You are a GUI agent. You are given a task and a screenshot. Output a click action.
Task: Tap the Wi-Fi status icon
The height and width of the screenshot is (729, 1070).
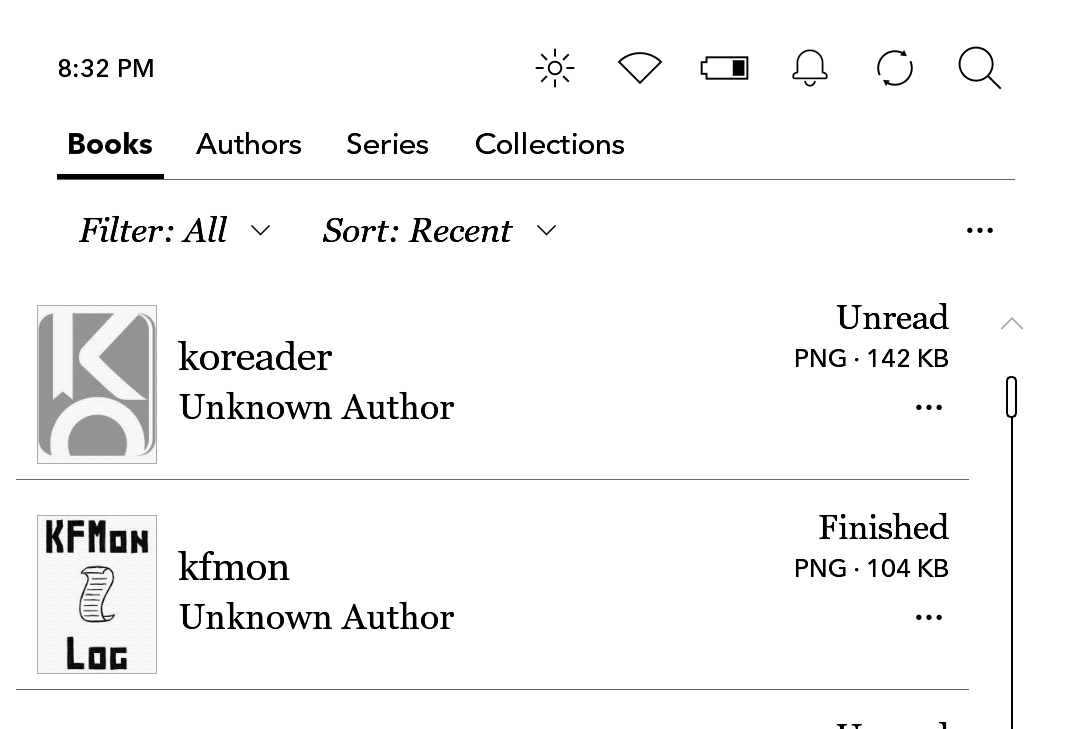click(x=640, y=69)
